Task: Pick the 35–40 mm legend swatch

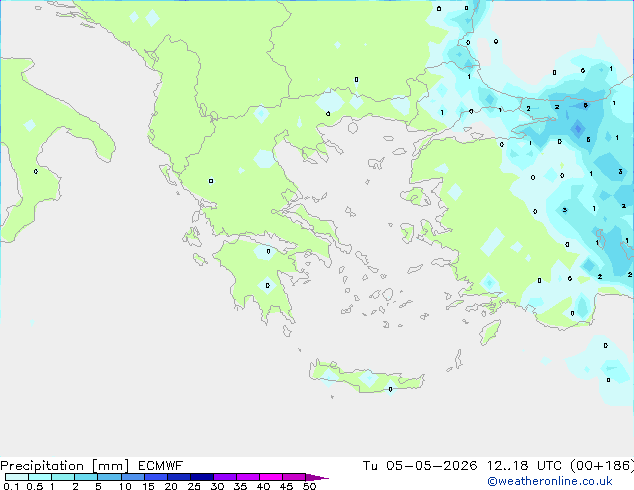Action: tap(248, 477)
